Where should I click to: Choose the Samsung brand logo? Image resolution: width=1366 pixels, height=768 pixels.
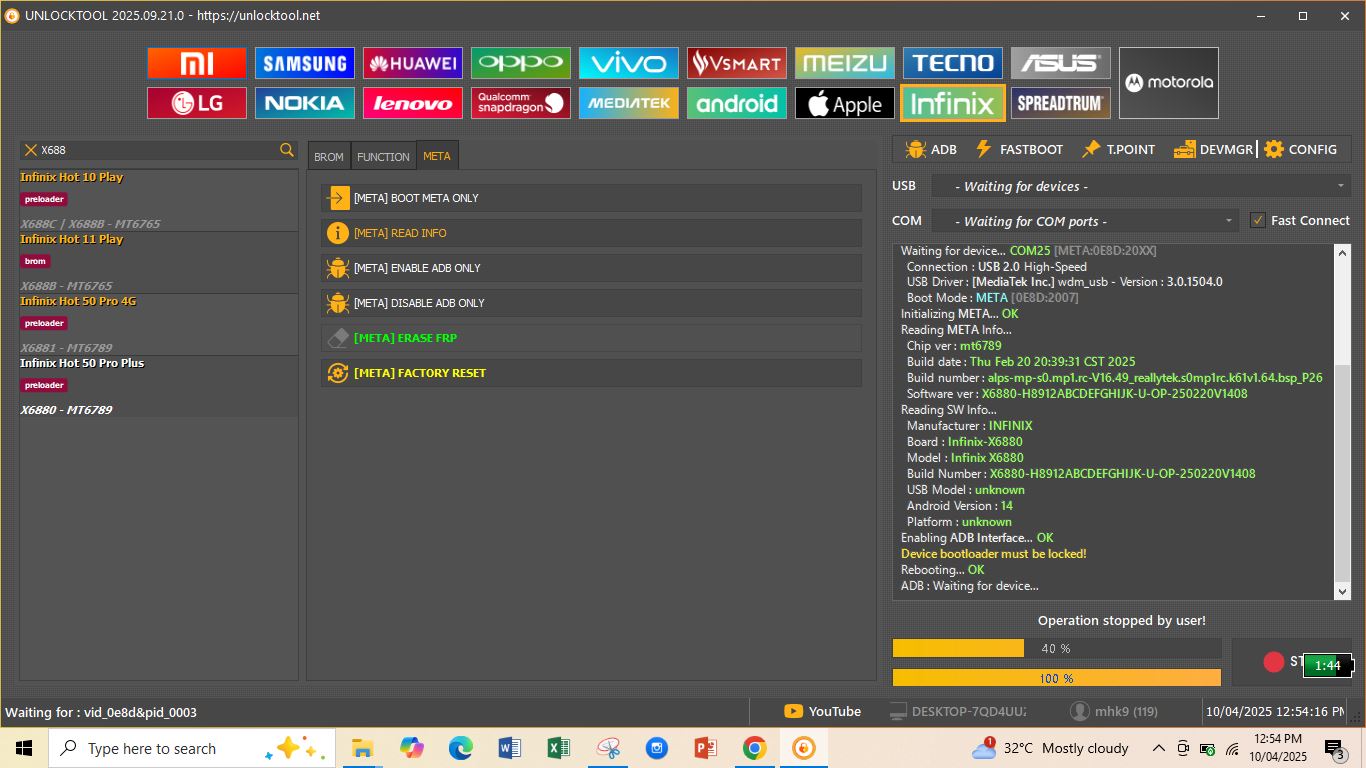coord(304,63)
